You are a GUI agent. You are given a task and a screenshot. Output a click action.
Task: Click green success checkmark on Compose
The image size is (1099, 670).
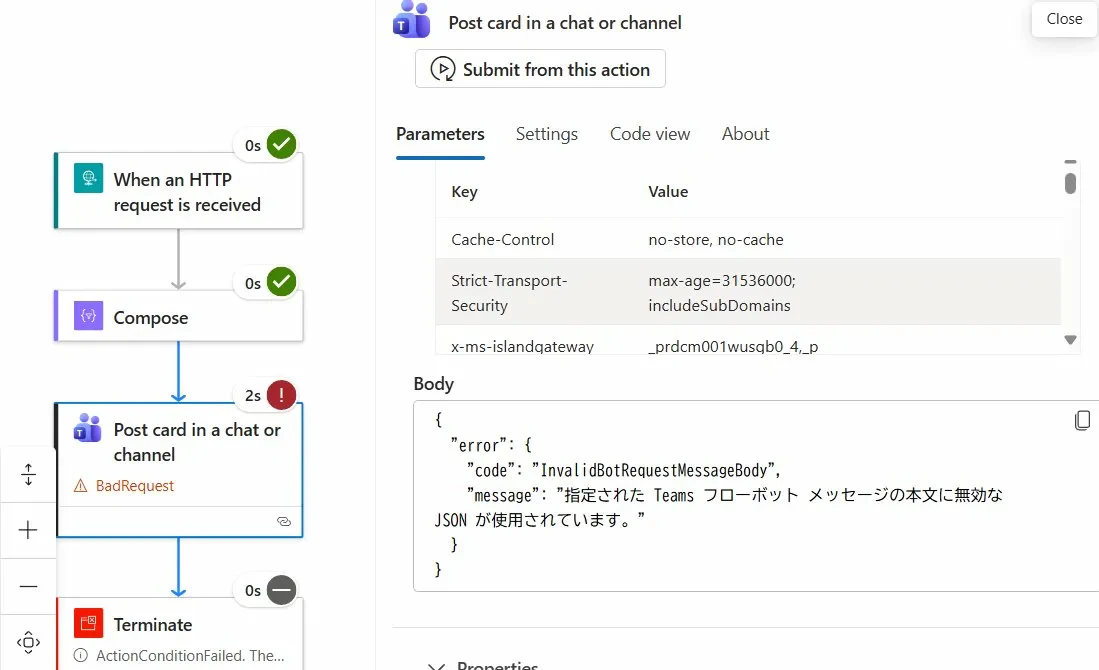pyautogui.click(x=281, y=282)
